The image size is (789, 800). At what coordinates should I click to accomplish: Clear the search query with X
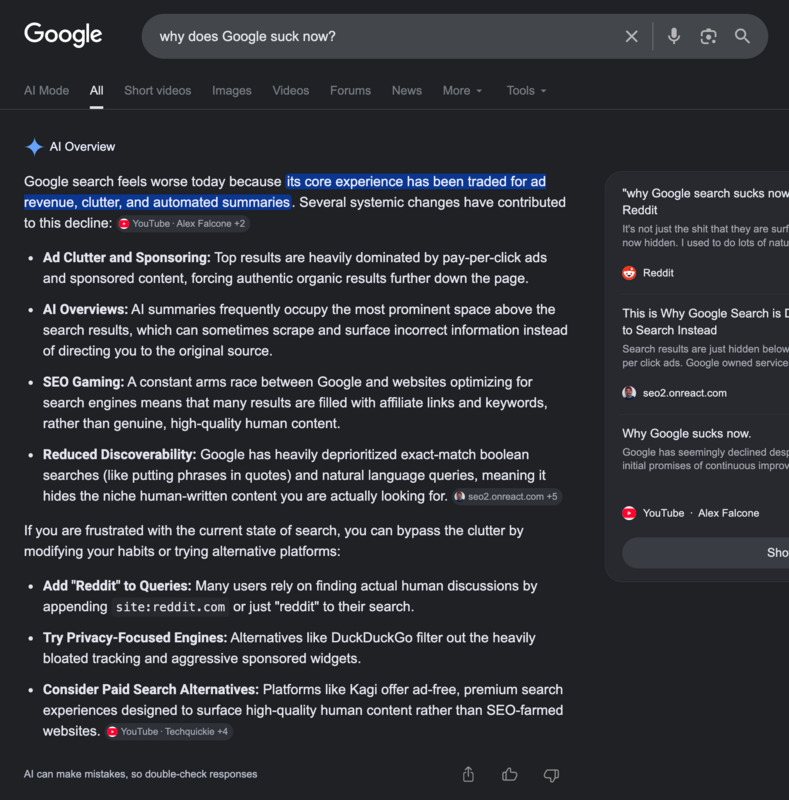click(x=631, y=36)
